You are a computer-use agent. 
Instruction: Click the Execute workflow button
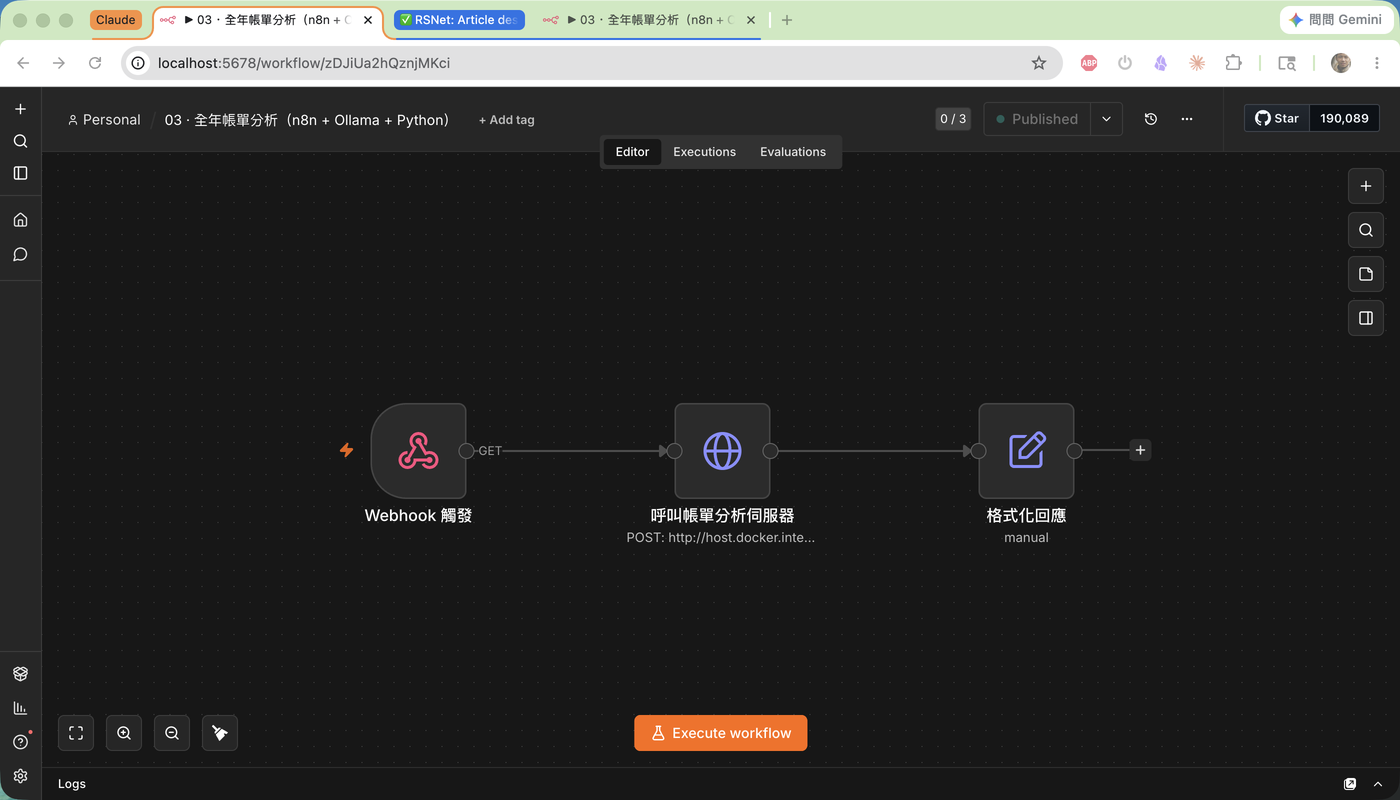pos(720,733)
